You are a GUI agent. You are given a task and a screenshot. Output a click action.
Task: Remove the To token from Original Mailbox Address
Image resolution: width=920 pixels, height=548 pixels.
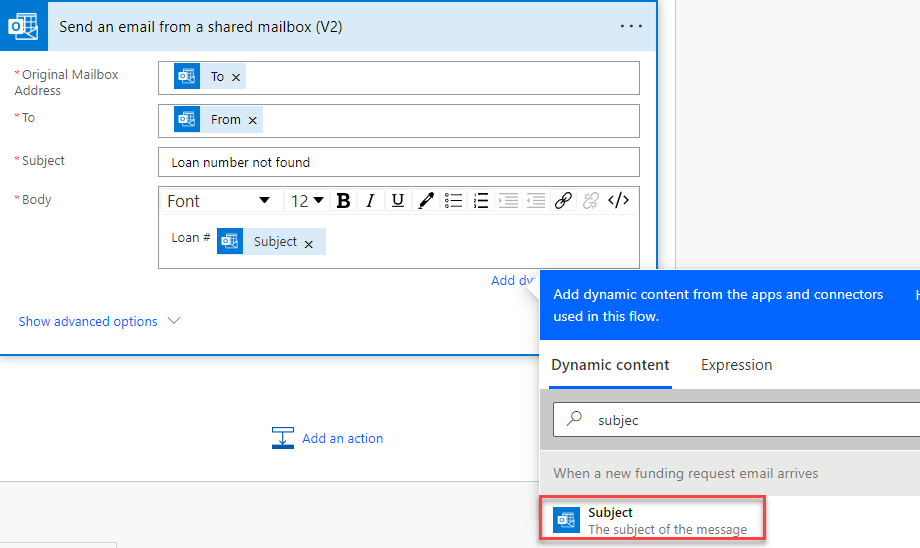[236, 77]
